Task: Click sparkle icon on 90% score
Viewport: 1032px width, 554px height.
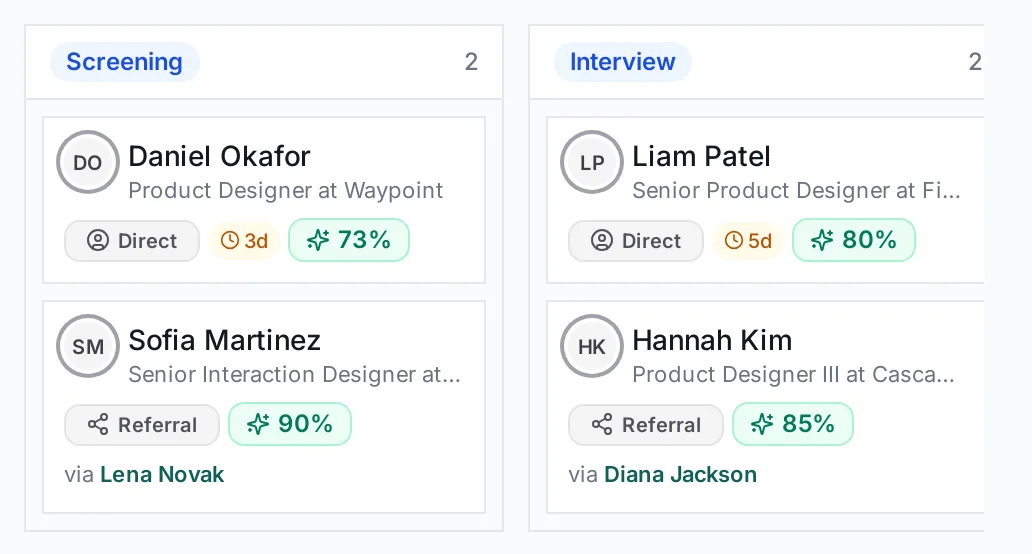Action: (258, 424)
